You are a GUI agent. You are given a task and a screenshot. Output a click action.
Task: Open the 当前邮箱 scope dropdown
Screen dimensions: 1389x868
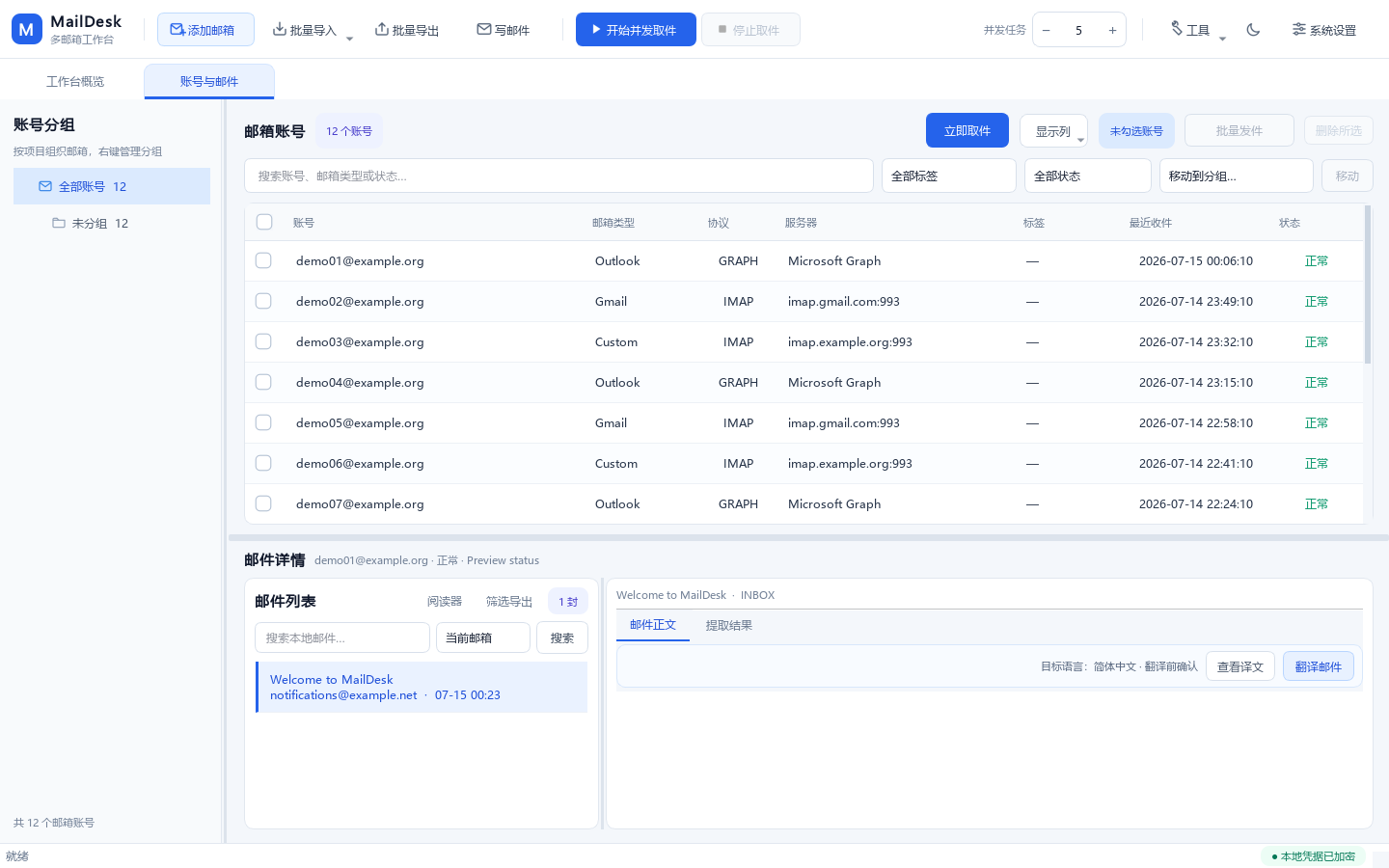[483, 637]
